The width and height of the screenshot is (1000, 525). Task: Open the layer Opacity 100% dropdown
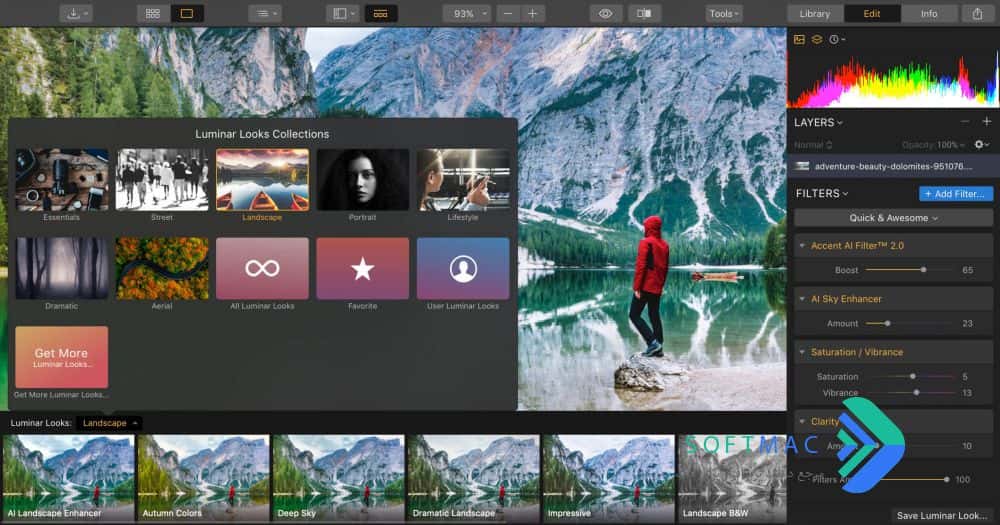click(x=934, y=145)
